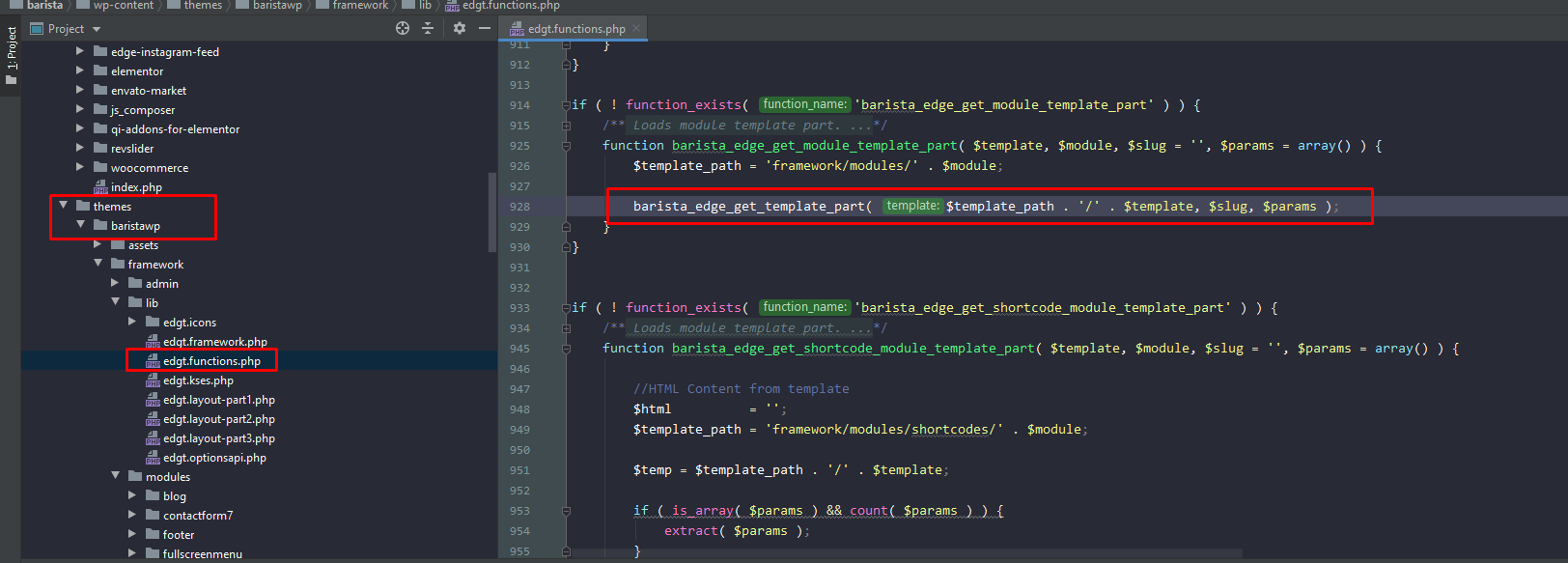
Task: Expand the edge-instagram-feed folder arrow
Action: point(80,51)
